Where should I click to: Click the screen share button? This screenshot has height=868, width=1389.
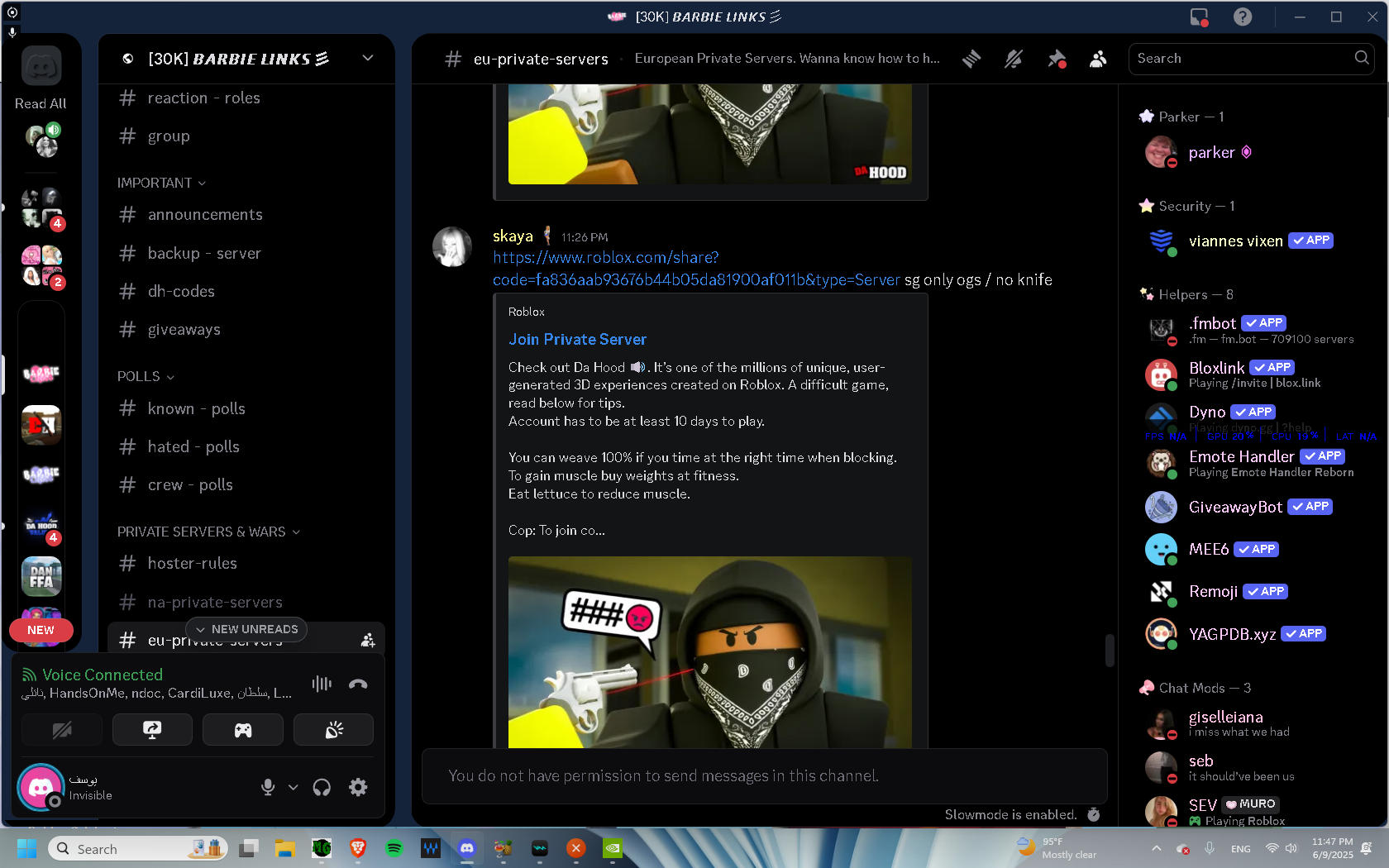(152, 730)
